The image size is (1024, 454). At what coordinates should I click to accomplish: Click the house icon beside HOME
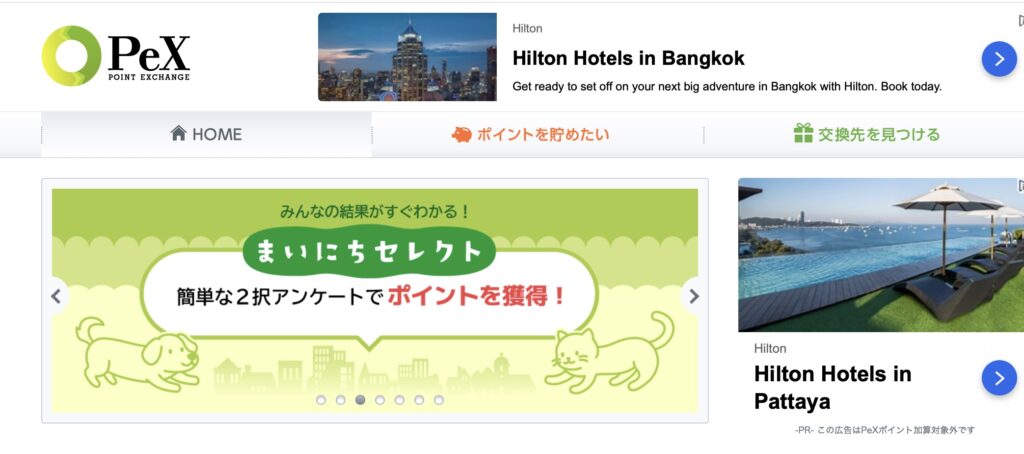178,133
